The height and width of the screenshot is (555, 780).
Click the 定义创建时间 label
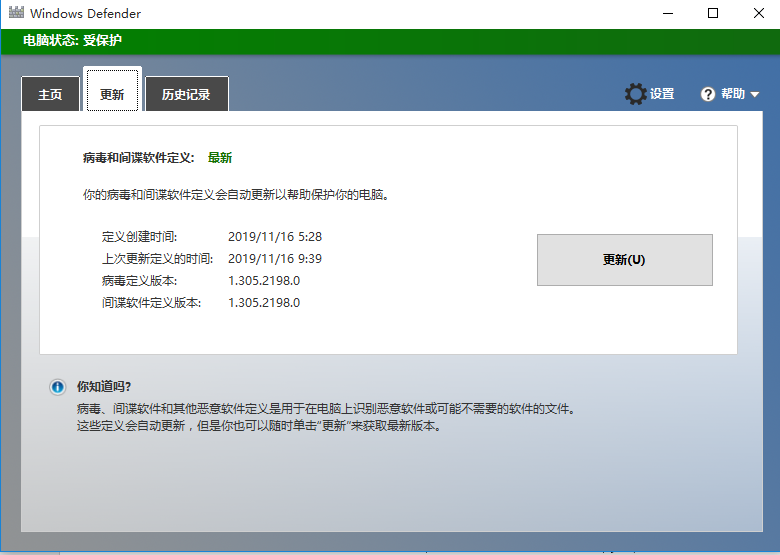point(139,237)
